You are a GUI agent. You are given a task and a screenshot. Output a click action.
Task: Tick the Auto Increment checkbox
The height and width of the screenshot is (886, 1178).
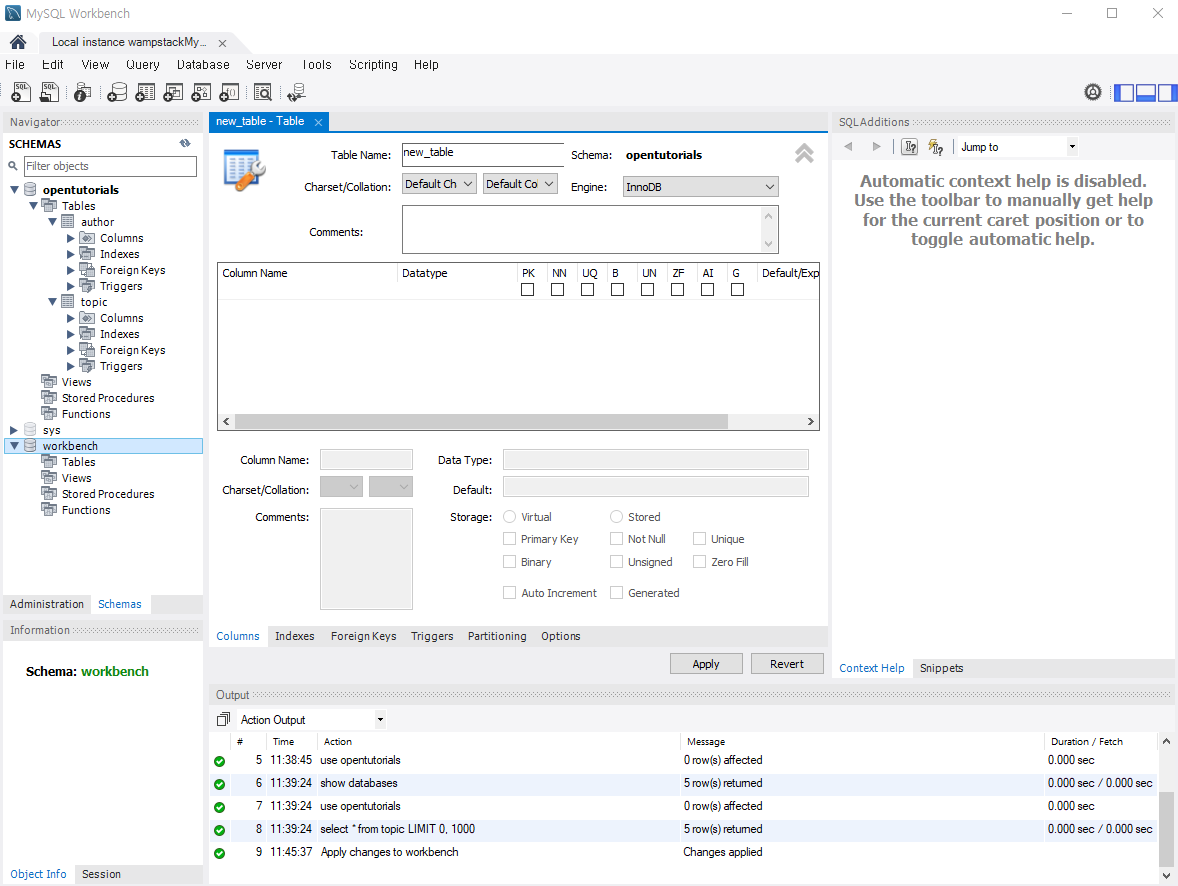(509, 593)
